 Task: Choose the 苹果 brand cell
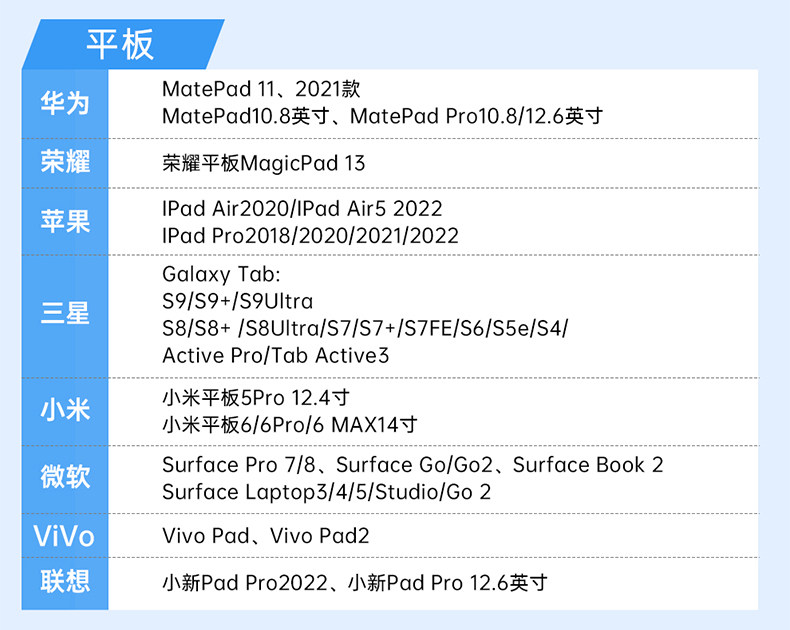click(65, 221)
